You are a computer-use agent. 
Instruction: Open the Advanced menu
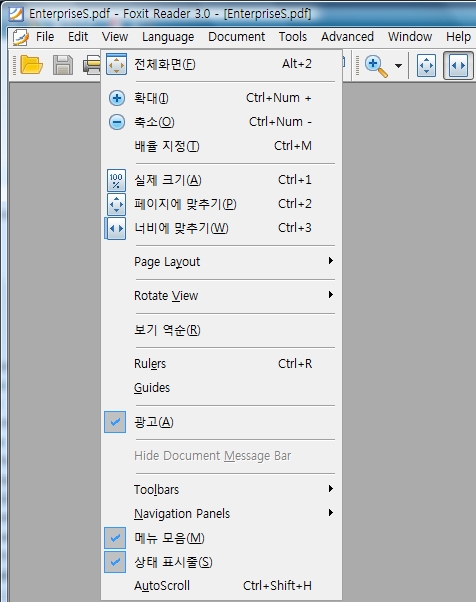347,37
